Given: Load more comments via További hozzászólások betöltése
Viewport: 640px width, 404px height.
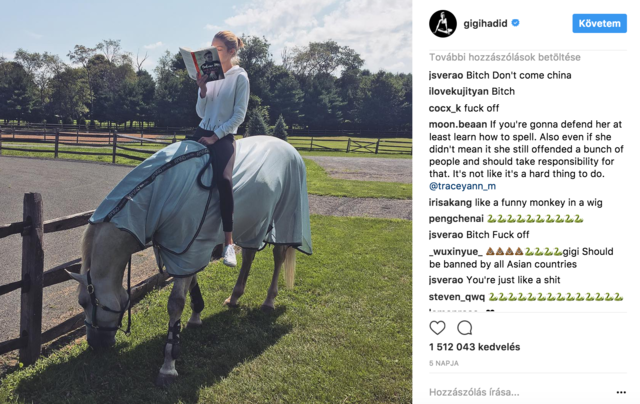Looking at the screenshot, I should pos(504,57).
